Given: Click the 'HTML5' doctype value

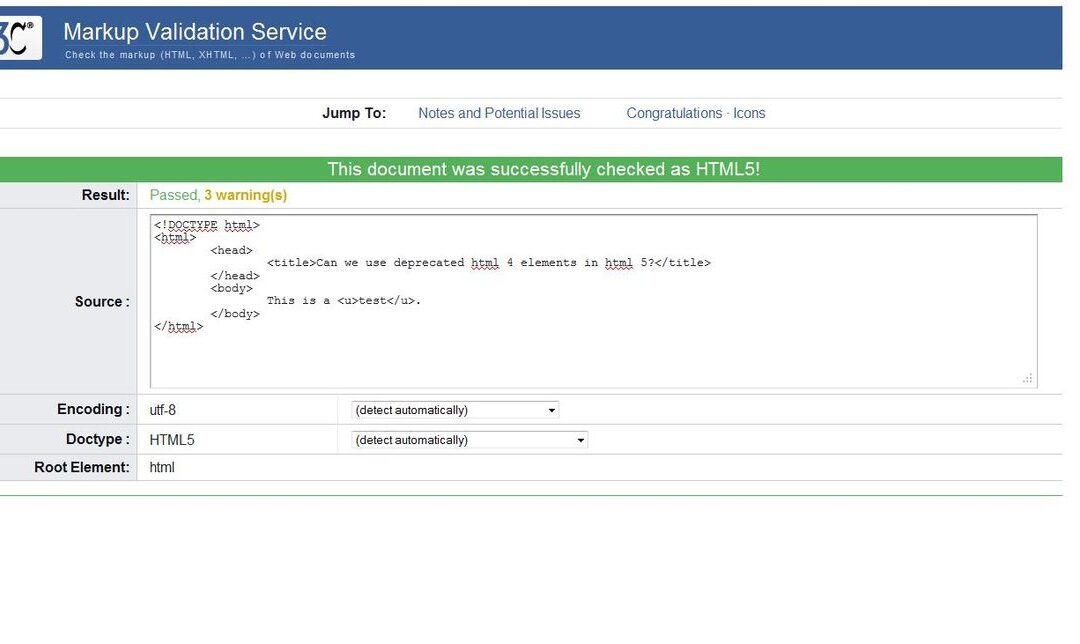Looking at the screenshot, I should click(x=172, y=440).
